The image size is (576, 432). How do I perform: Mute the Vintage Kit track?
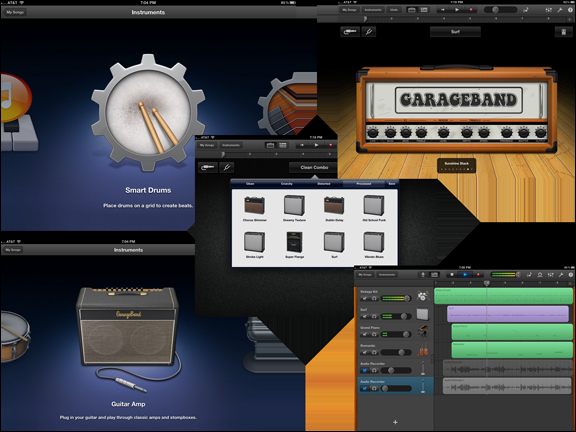364,298
